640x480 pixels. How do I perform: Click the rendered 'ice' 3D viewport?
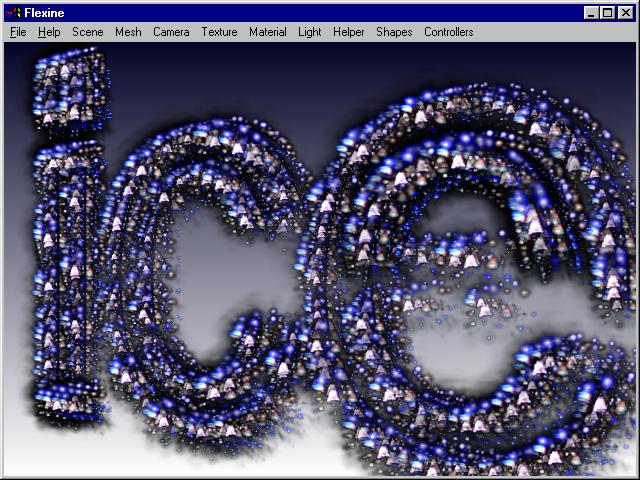click(320, 259)
